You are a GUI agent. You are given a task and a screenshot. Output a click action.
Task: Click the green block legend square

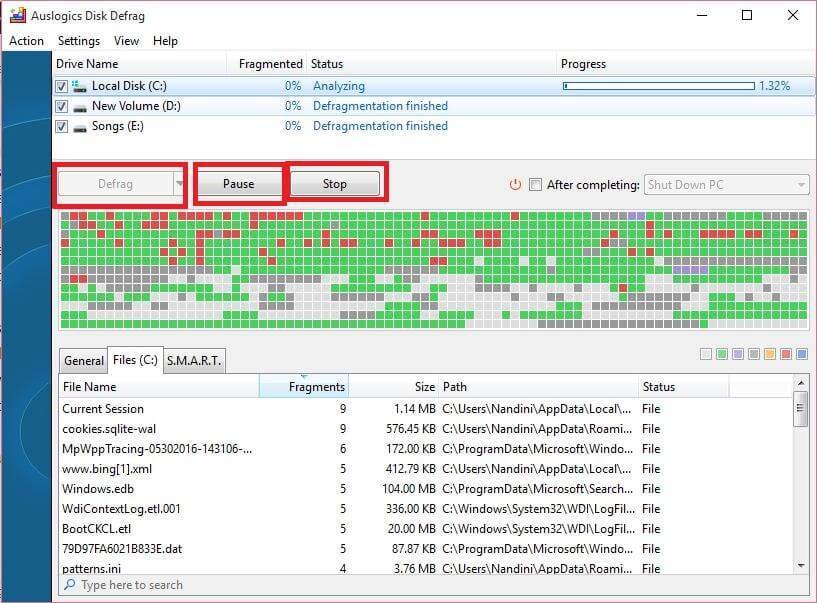722,353
